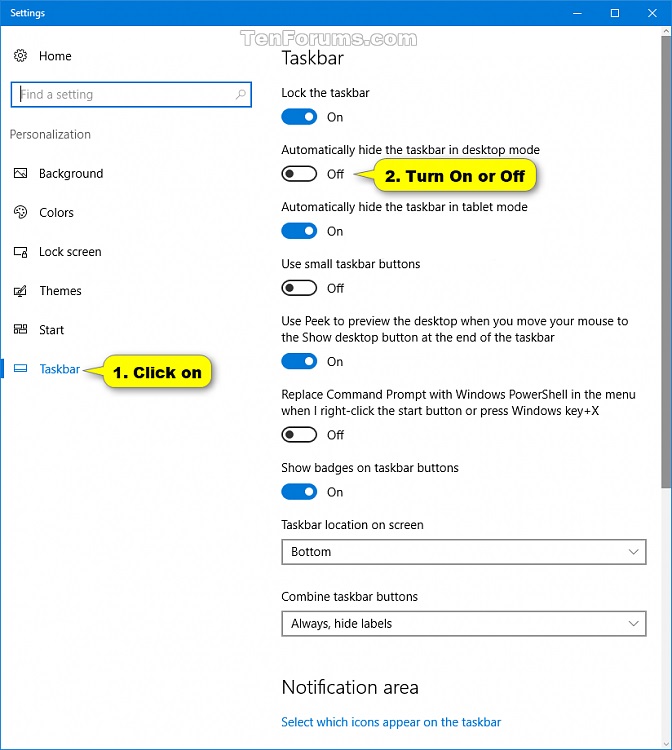This screenshot has width=672, height=750.
Task: Disable Show badges on taskbar buttons
Action: [299, 492]
